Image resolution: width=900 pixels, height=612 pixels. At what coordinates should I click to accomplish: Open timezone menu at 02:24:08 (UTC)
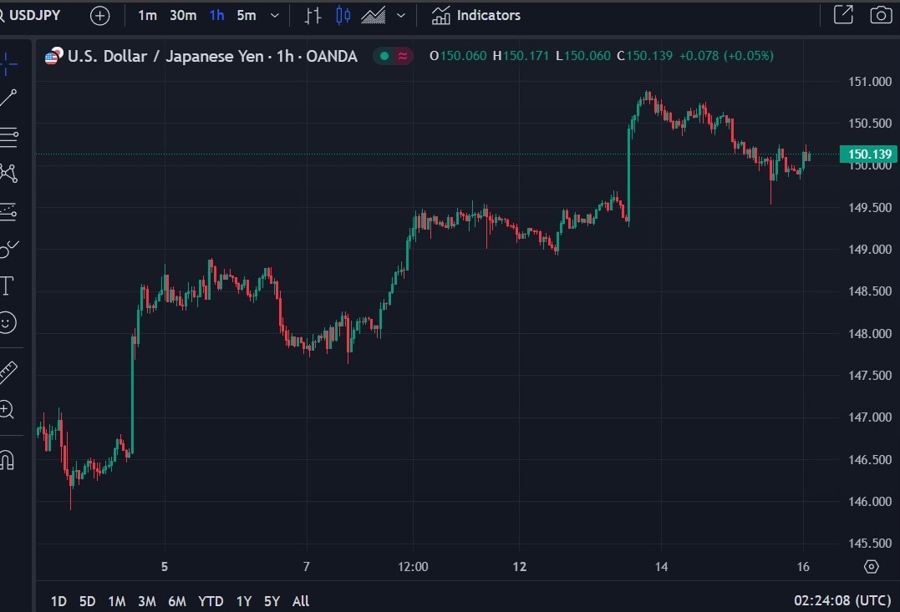click(843, 601)
